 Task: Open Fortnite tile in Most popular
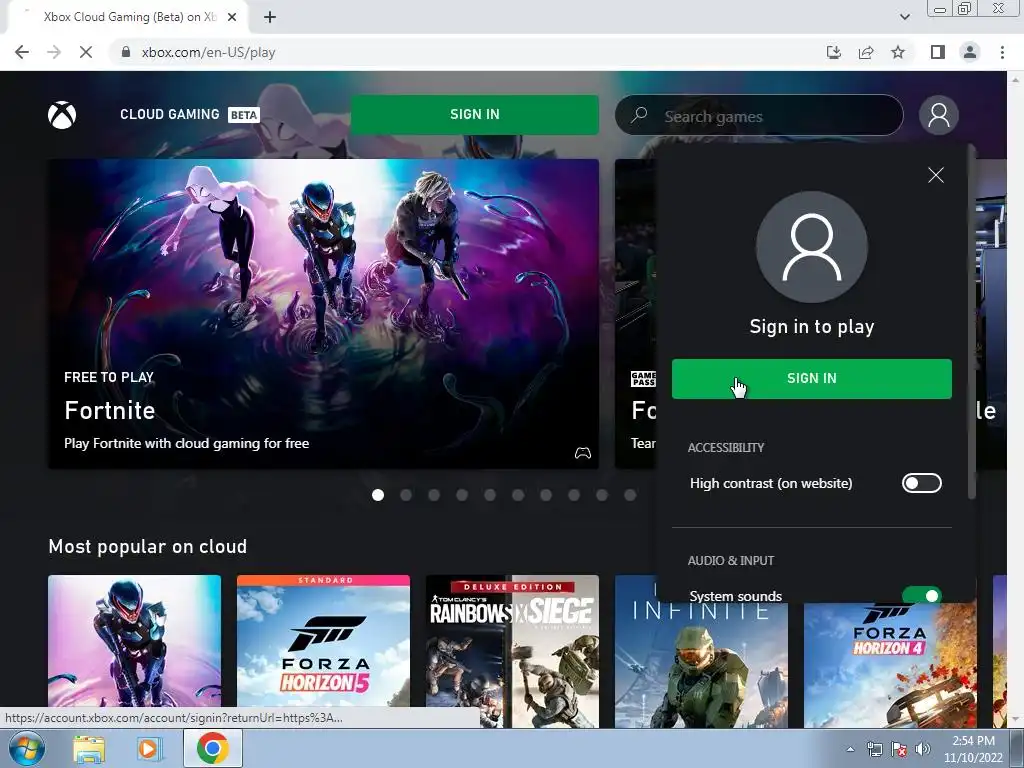[135, 650]
